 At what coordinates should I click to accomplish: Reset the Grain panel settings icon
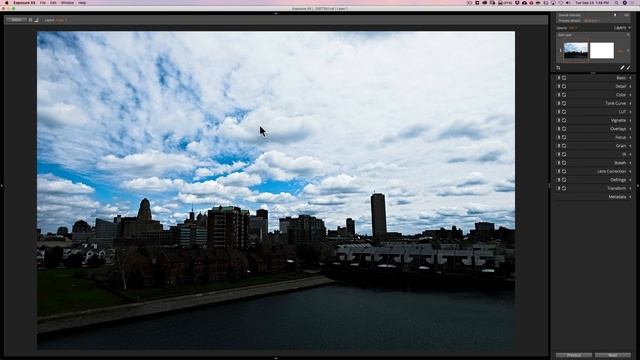pos(564,146)
